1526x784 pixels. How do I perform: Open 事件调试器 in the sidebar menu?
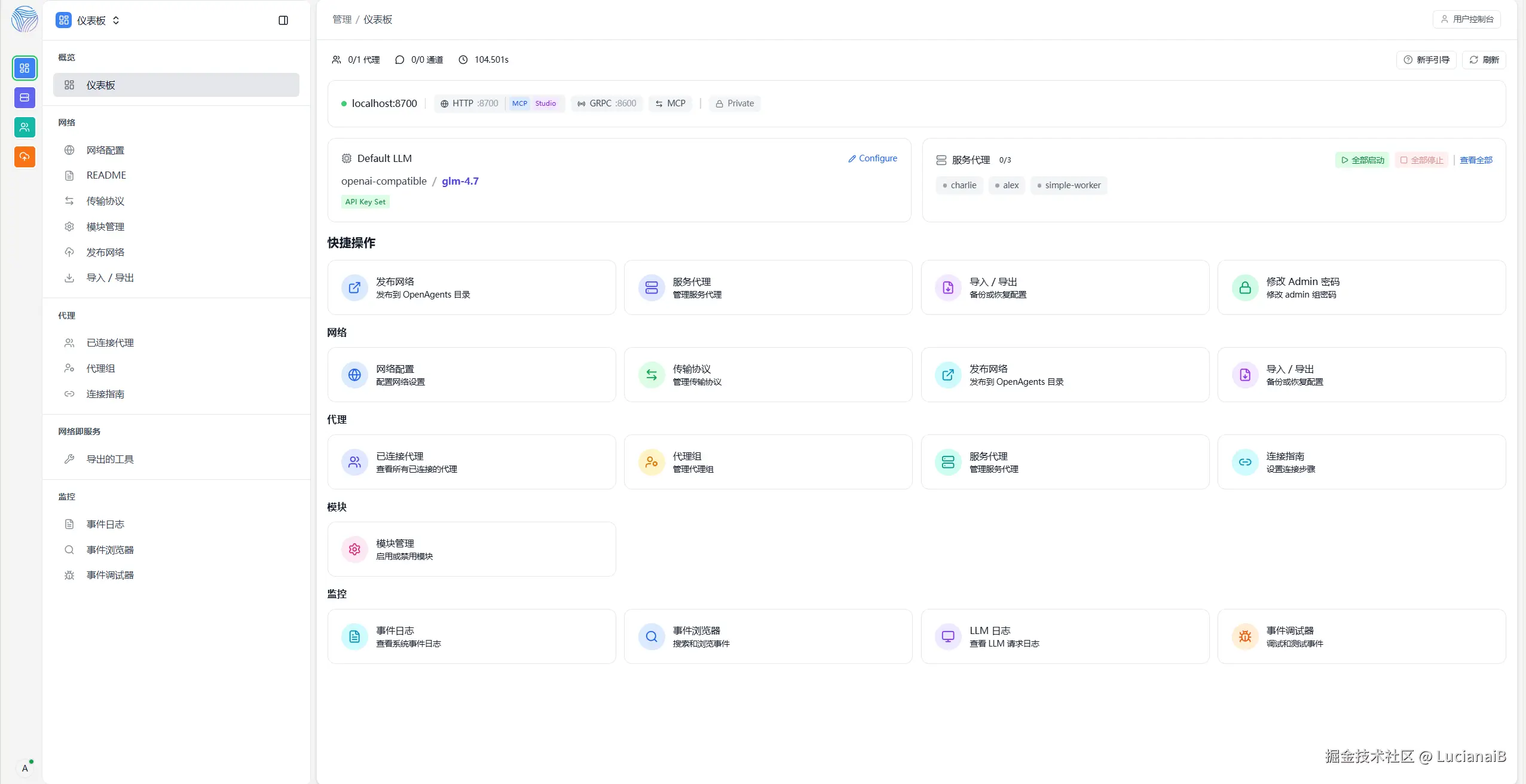110,575
